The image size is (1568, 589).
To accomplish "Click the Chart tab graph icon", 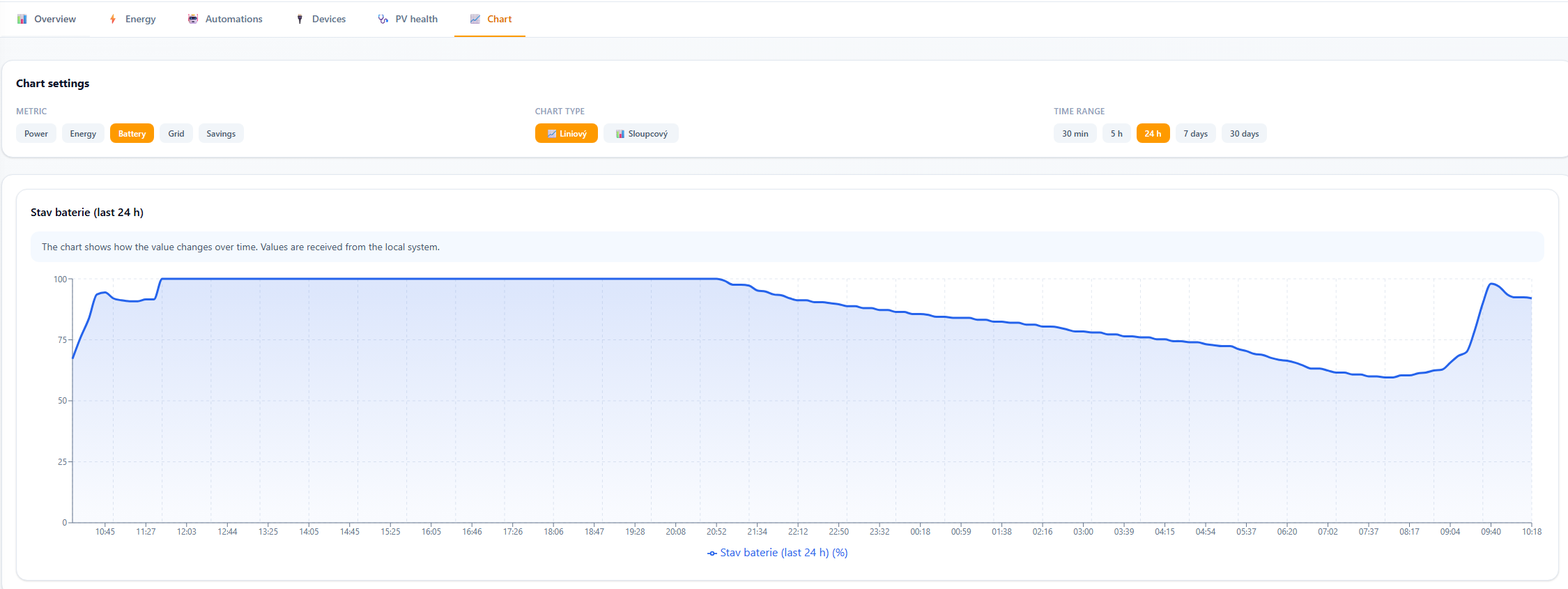I will pyautogui.click(x=475, y=19).
